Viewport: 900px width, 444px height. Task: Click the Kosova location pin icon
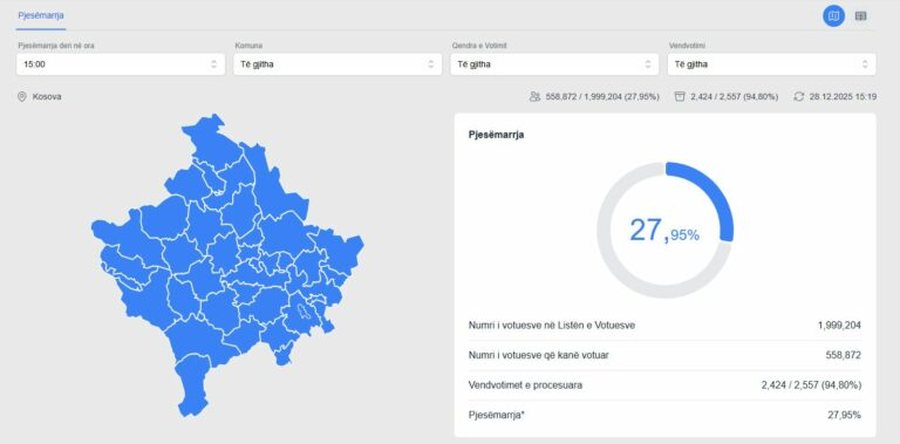(22, 96)
